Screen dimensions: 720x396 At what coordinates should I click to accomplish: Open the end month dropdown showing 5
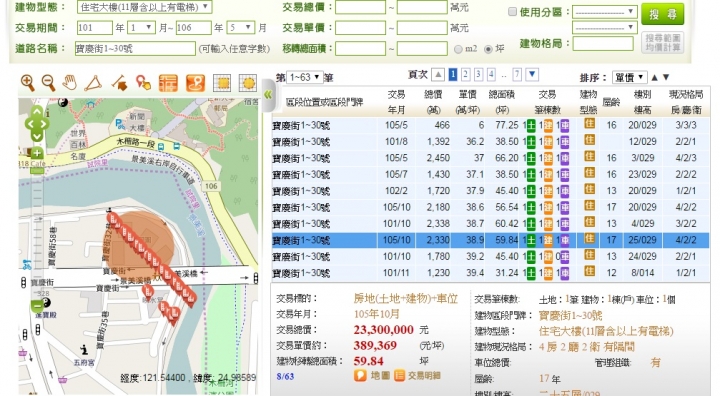pyautogui.click(x=240, y=28)
